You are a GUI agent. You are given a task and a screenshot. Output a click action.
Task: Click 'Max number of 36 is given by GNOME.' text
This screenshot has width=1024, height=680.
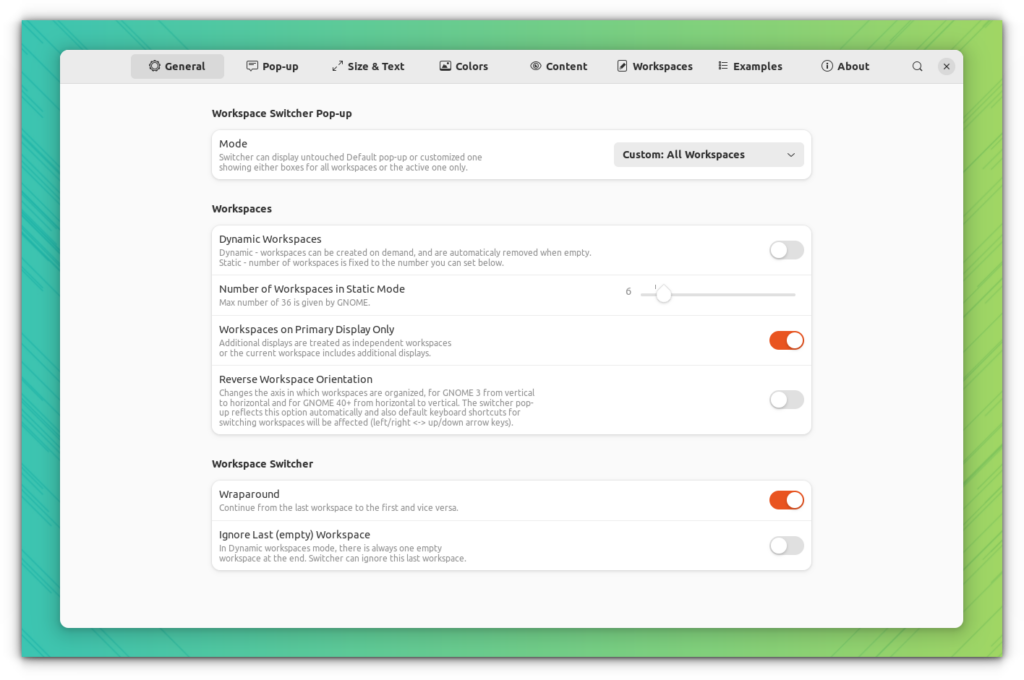[295, 302]
